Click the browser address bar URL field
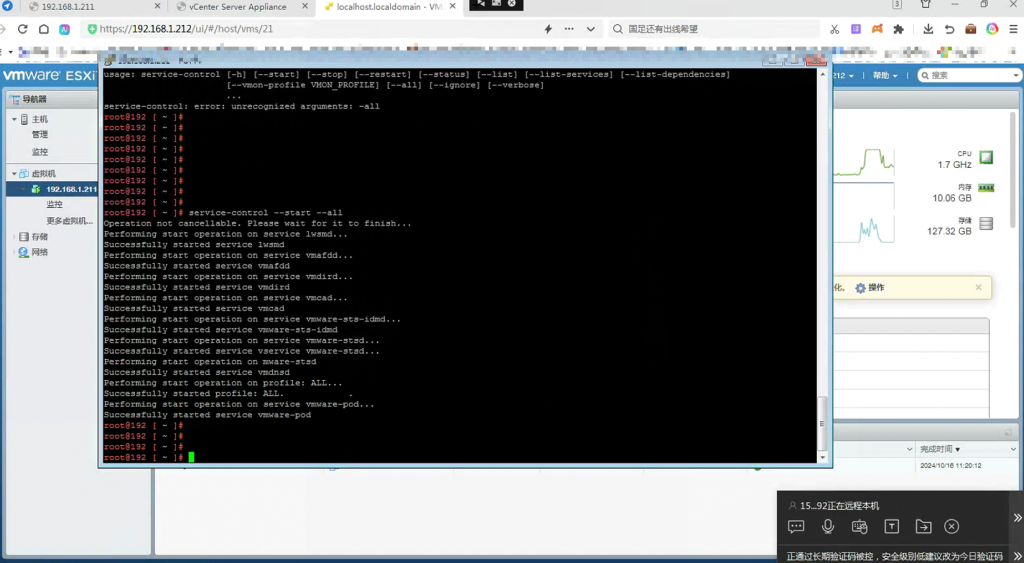 (313, 29)
